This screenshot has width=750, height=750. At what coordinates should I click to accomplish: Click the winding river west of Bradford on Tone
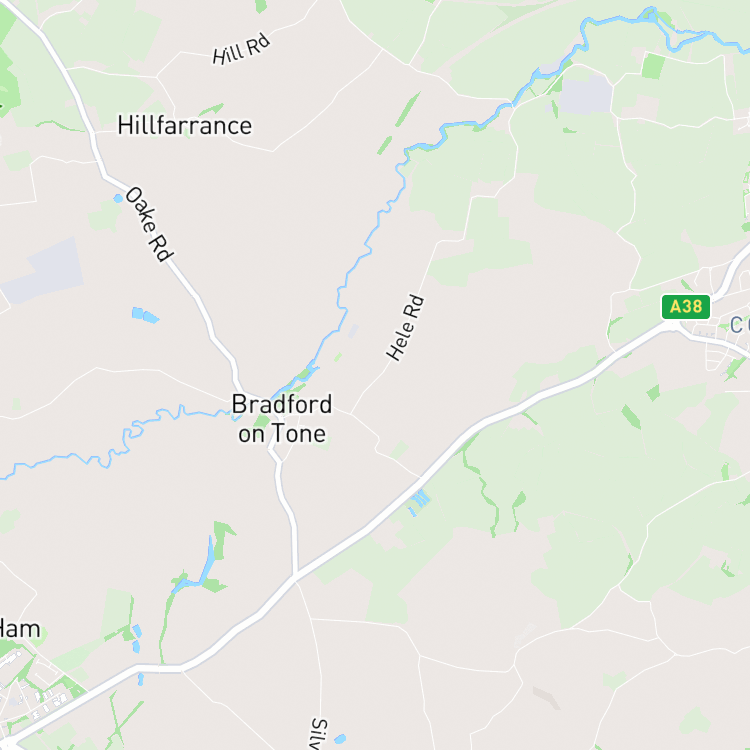point(115,440)
